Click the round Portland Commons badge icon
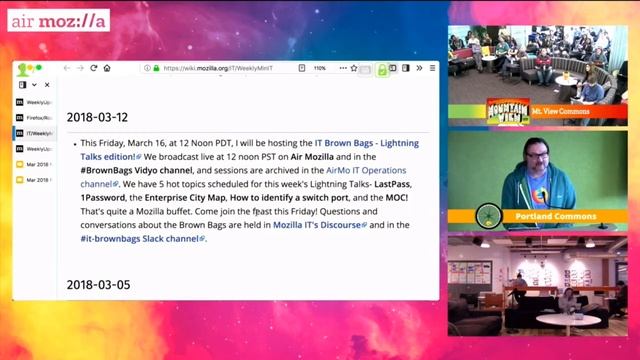Viewport: 640px width, 360px height. click(x=489, y=216)
